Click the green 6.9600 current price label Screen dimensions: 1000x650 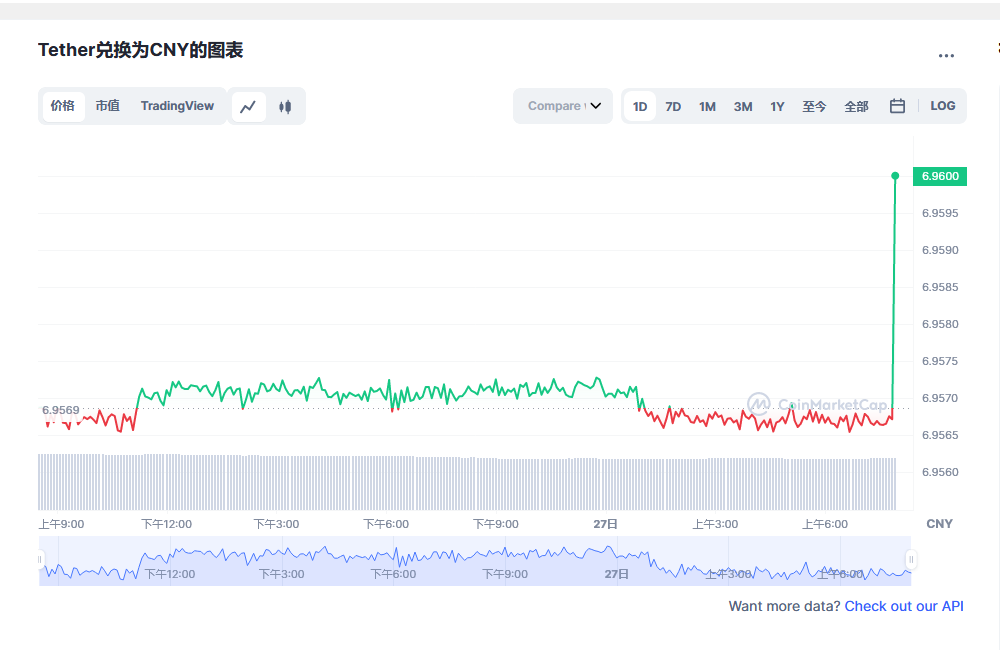point(940,176)
